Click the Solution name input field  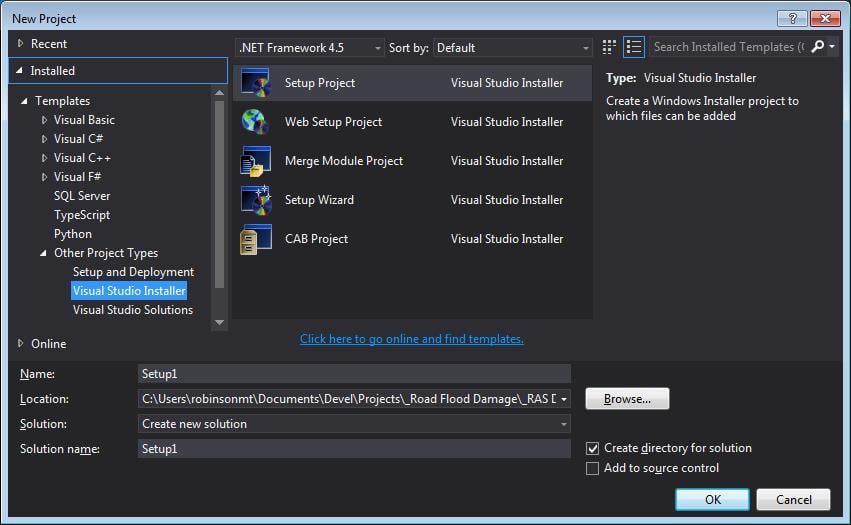pos(354,449)
